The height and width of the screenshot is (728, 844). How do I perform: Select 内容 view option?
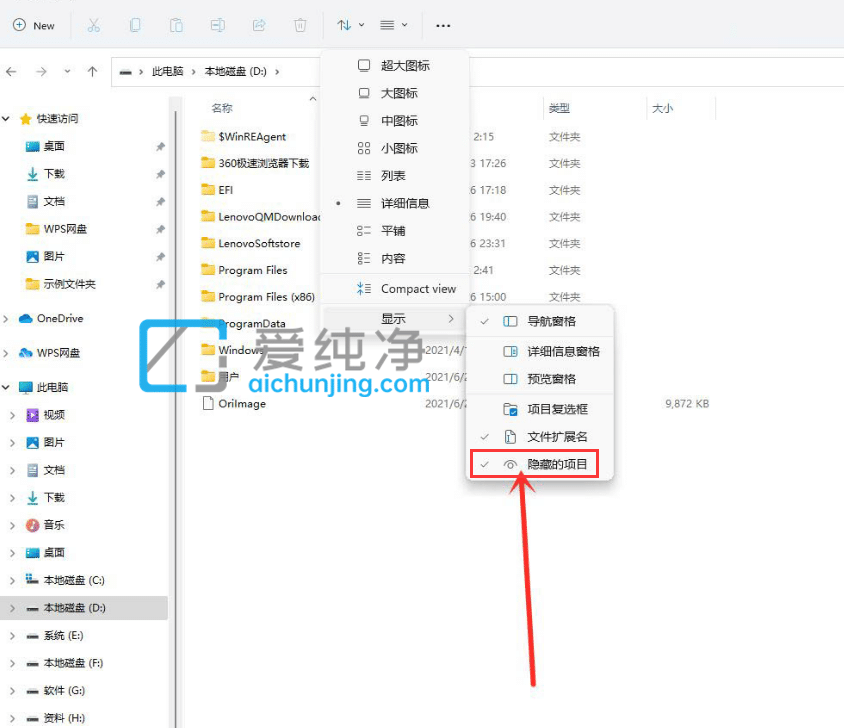pos(395,258)
